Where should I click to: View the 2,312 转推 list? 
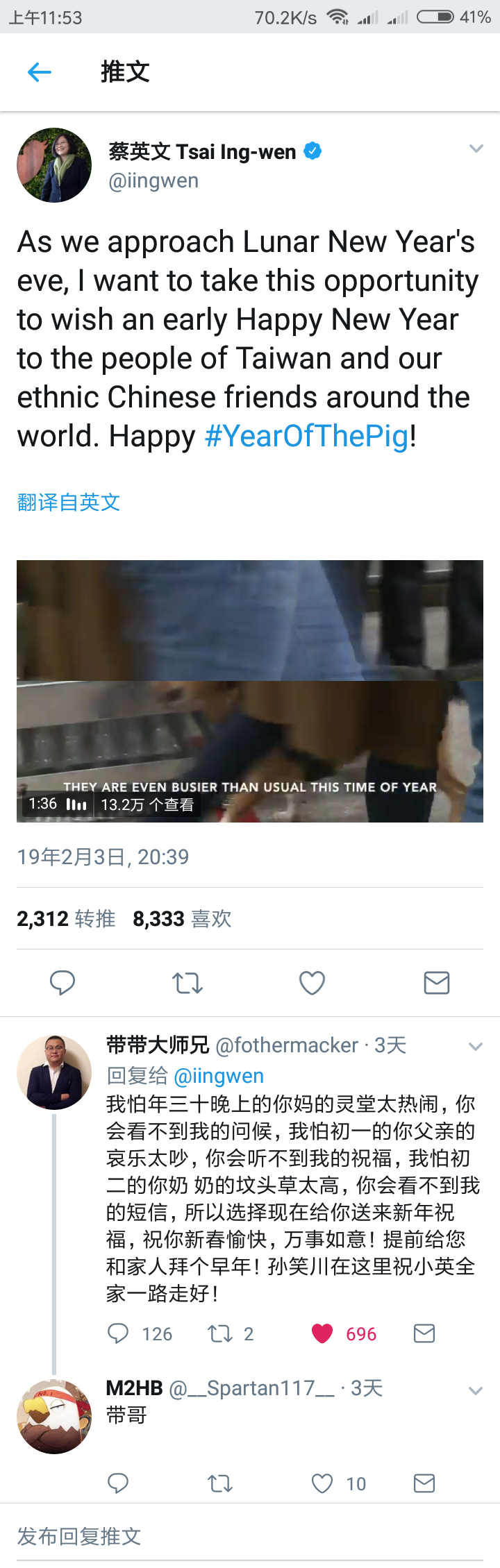[66, 918]
